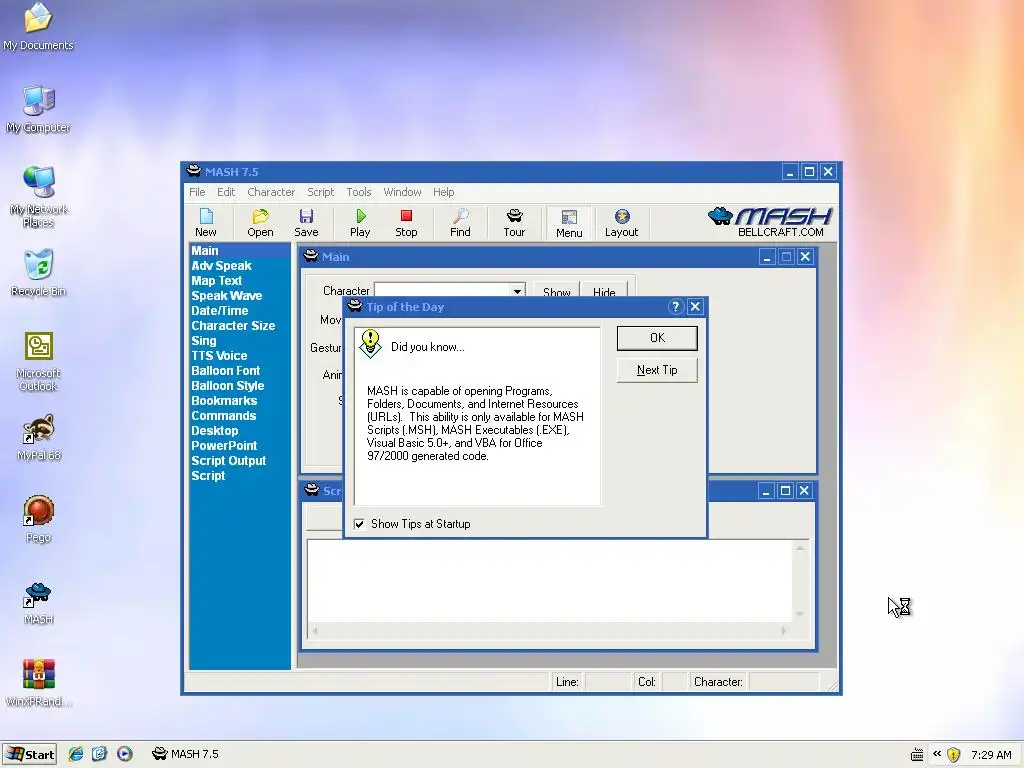Open the Edit menu

226,192
